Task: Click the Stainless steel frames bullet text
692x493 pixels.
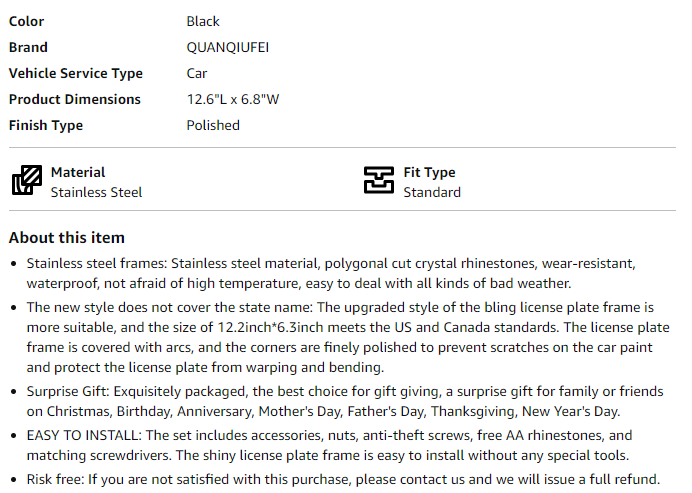Action: (331, 273)
